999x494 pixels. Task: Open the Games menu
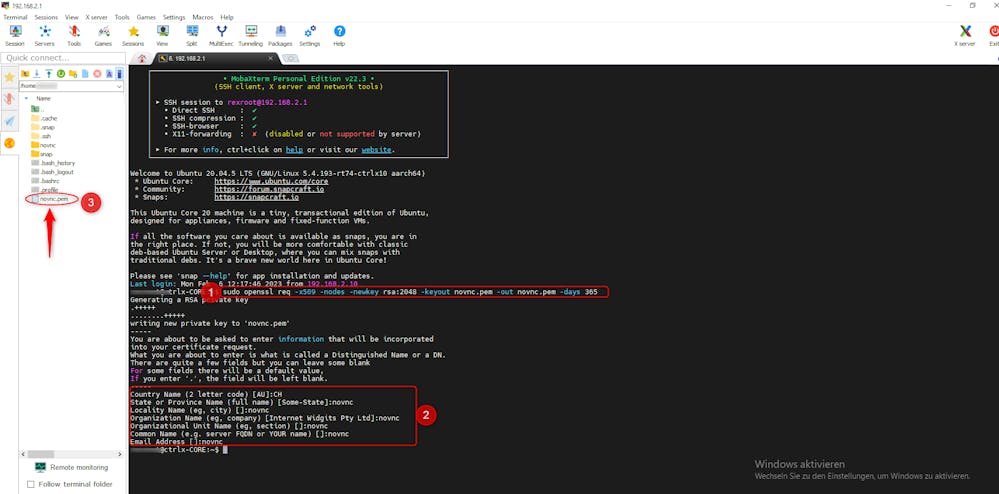(x=146, y=17)
